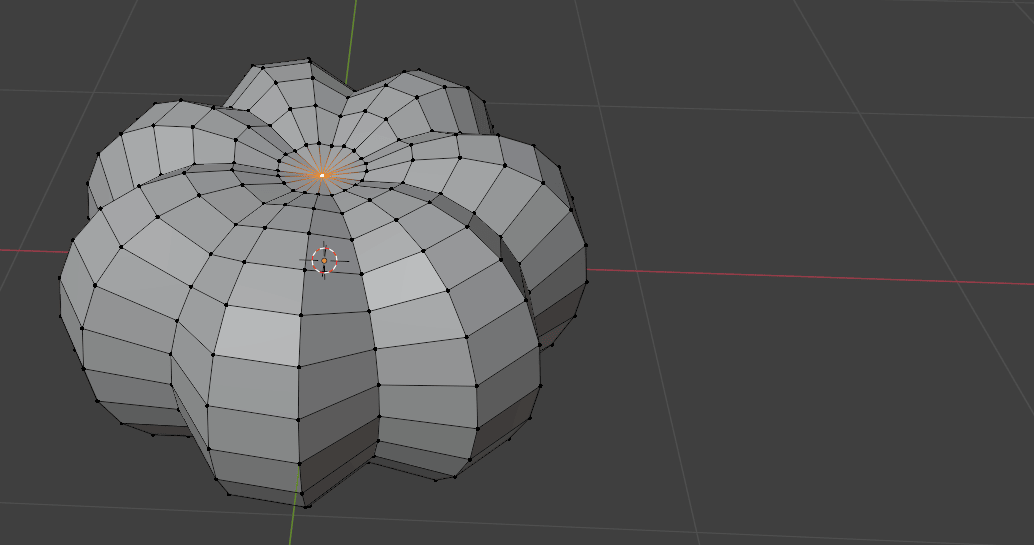The height and width of the screenshot is (545, 1034).
Task: Select the leftmost vertex of the mesh silhouette
Action: coord(60,277)
